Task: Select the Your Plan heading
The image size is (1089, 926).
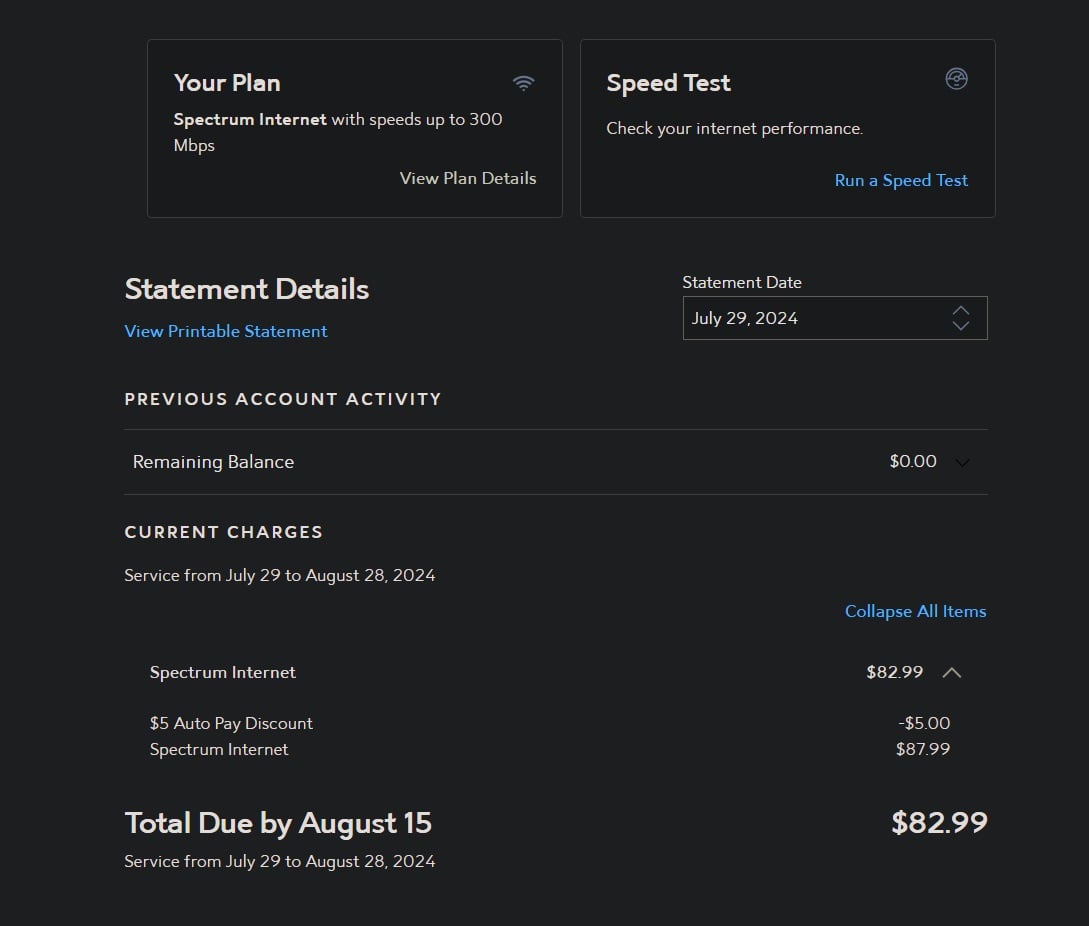Action: coord(227,83)
